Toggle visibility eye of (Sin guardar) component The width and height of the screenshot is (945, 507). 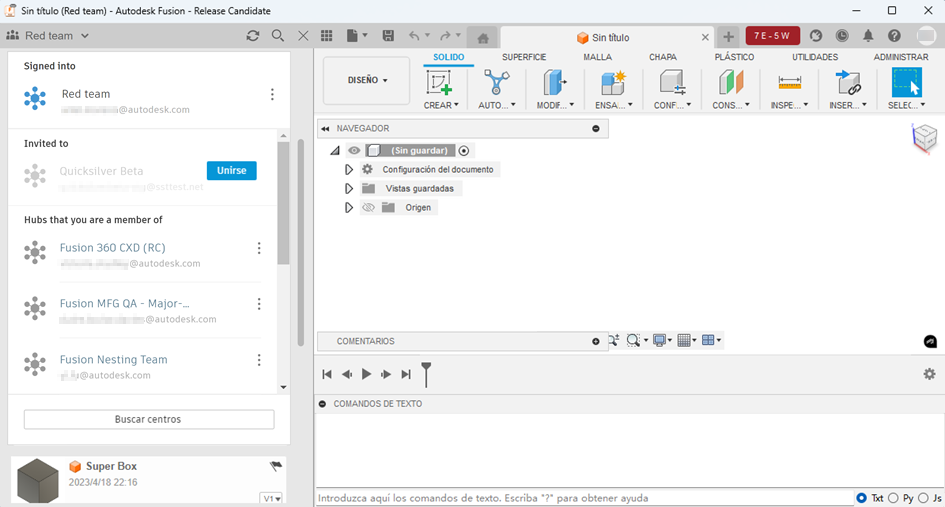[354, 150]
